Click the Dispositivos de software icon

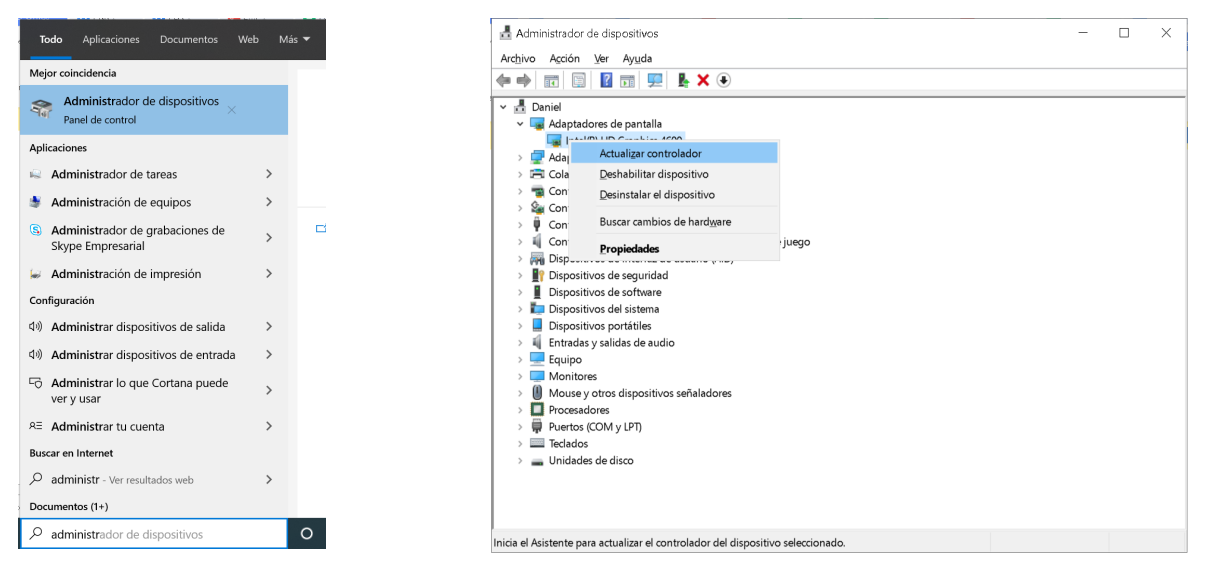(x=537, y=292)
